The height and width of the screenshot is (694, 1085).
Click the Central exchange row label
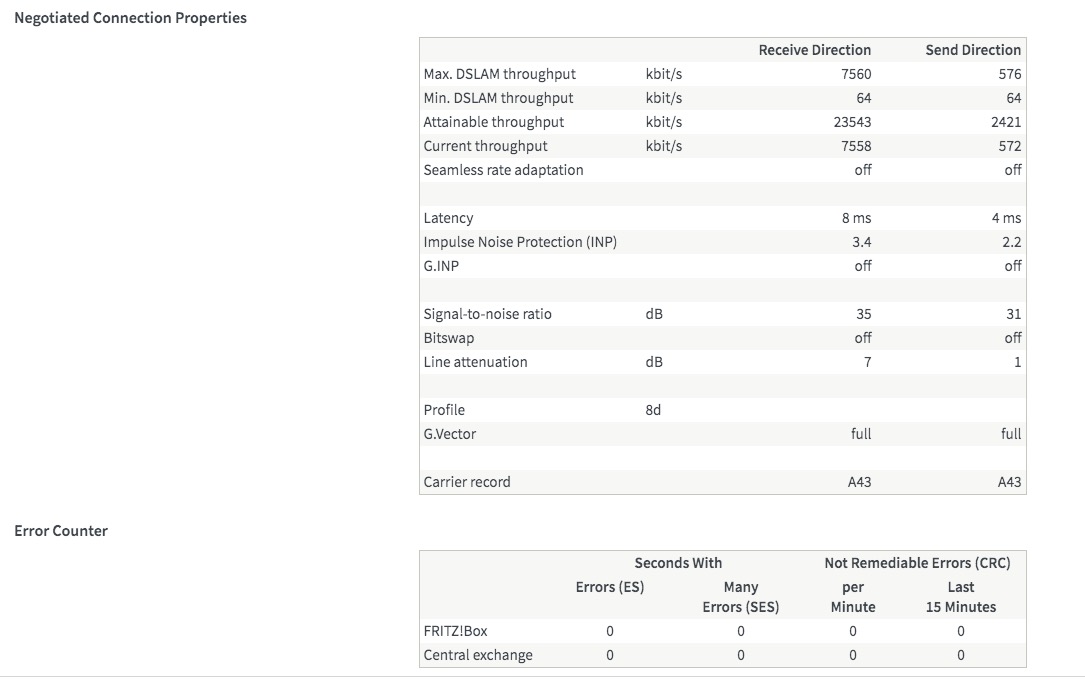point(478,655)
